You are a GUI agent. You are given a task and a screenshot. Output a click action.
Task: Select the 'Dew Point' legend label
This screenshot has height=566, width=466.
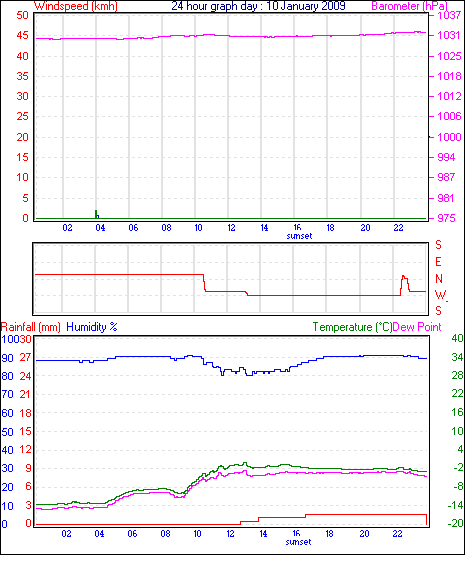point(417,327)
